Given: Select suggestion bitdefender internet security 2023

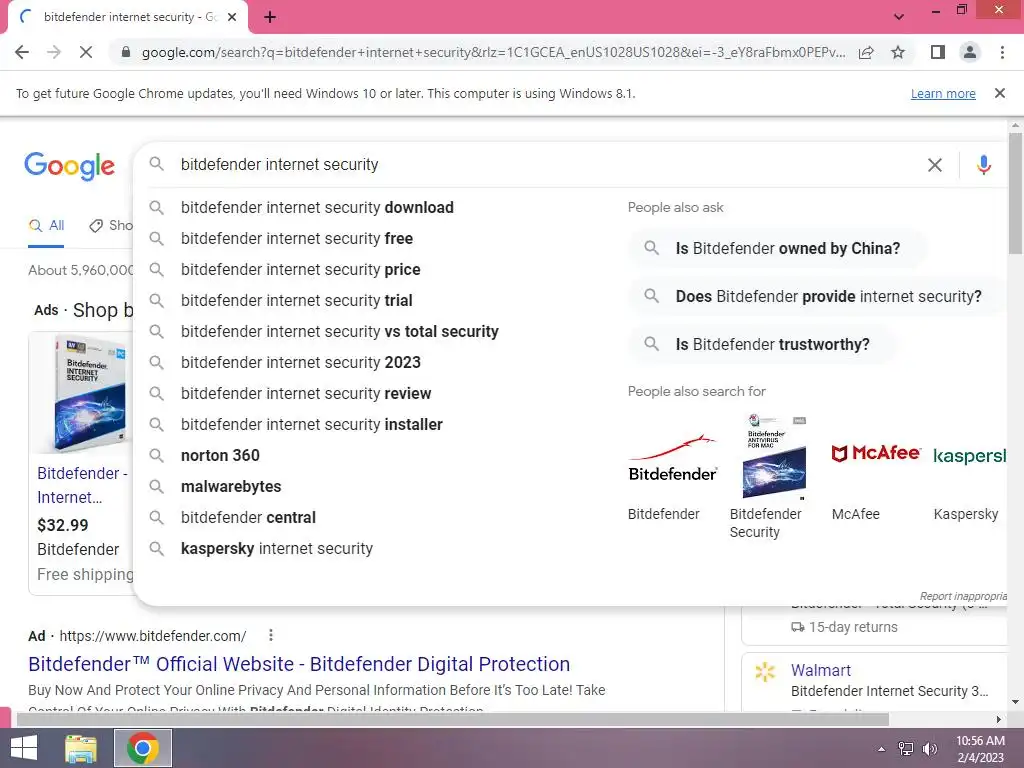Looking at the screenshot, I should point(300,362).
